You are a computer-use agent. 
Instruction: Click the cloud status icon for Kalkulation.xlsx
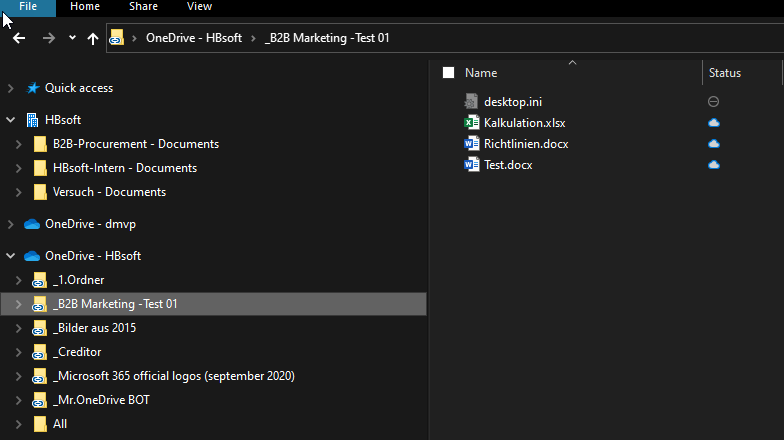pyautogui.click(x=713, y=123)
